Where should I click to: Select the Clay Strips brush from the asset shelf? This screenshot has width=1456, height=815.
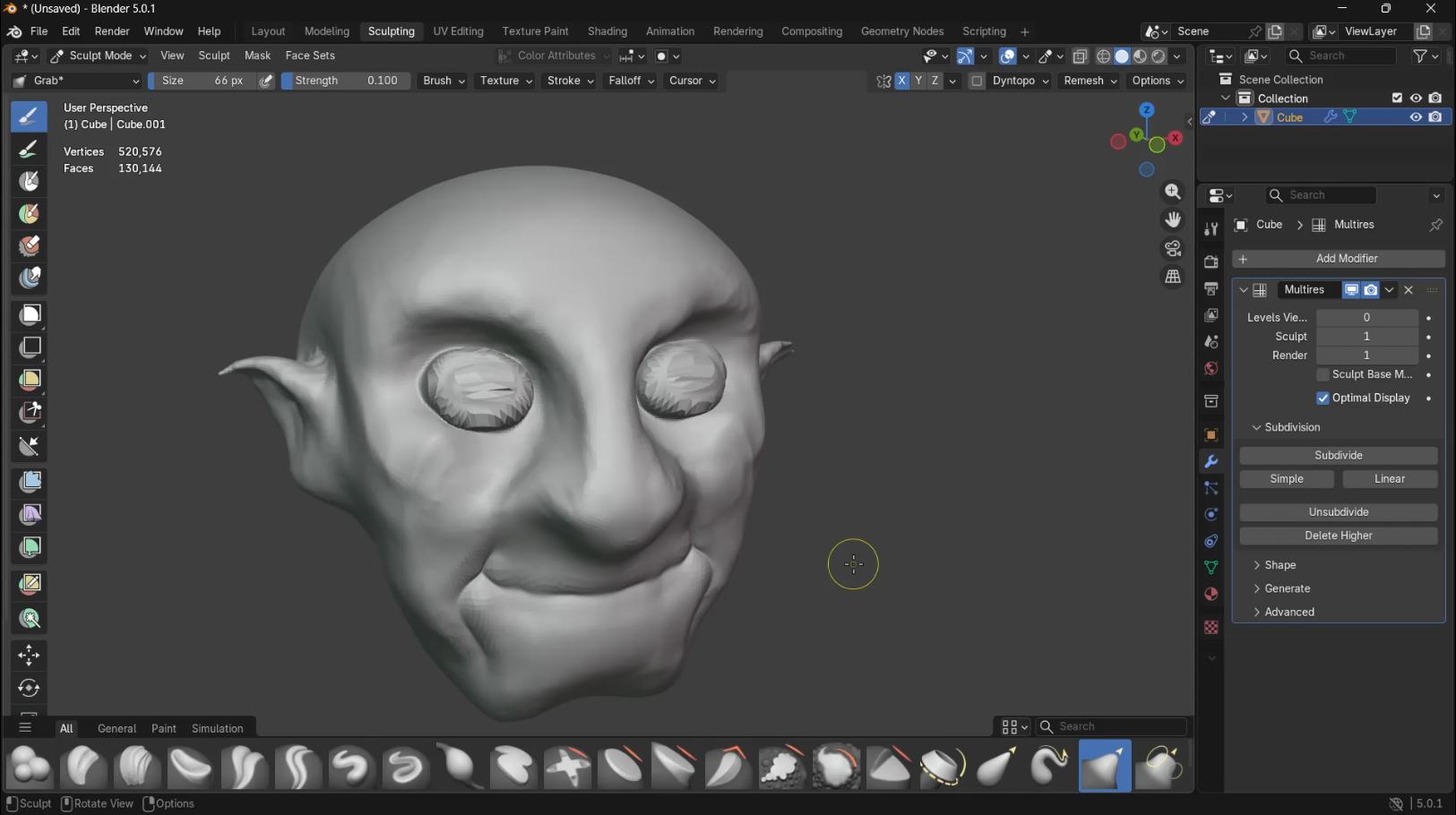point(137,767)
